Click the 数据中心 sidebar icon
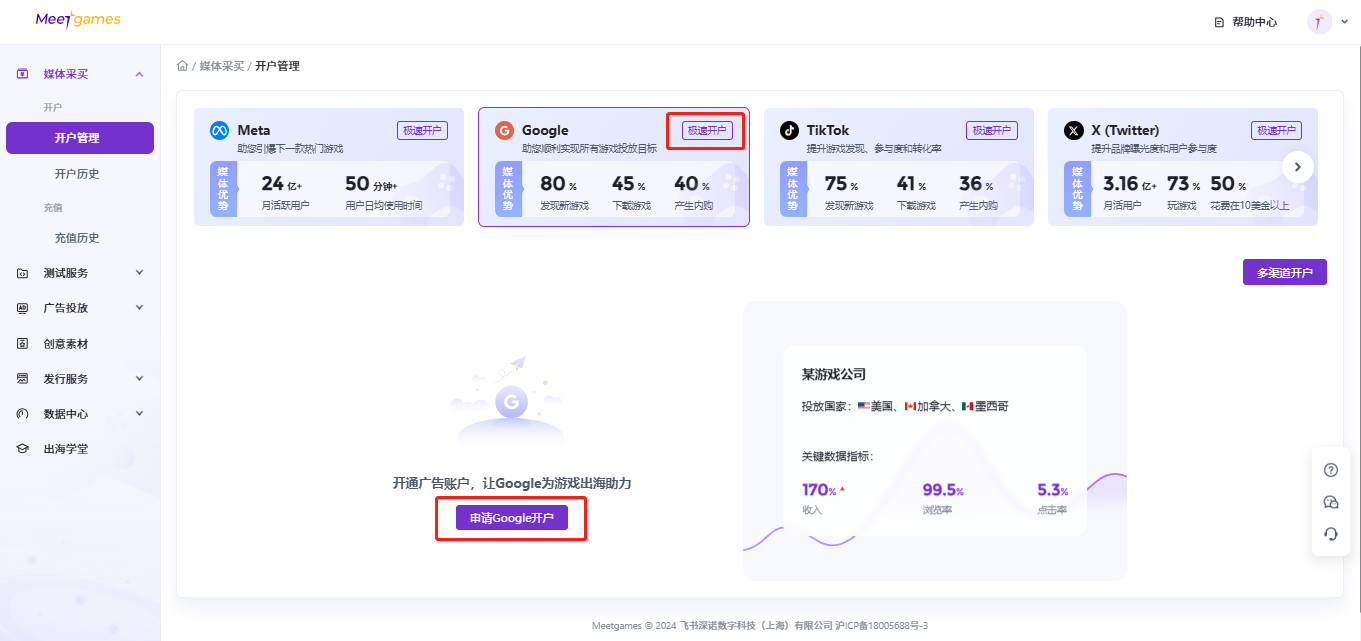 22,413
